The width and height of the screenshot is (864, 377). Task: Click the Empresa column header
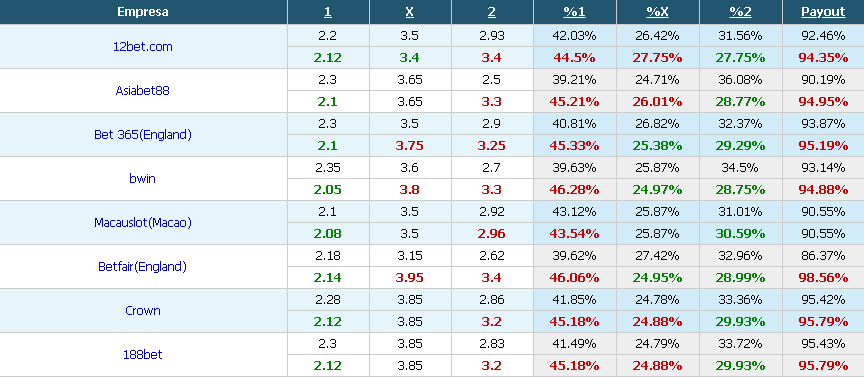(x=143, y=12)
